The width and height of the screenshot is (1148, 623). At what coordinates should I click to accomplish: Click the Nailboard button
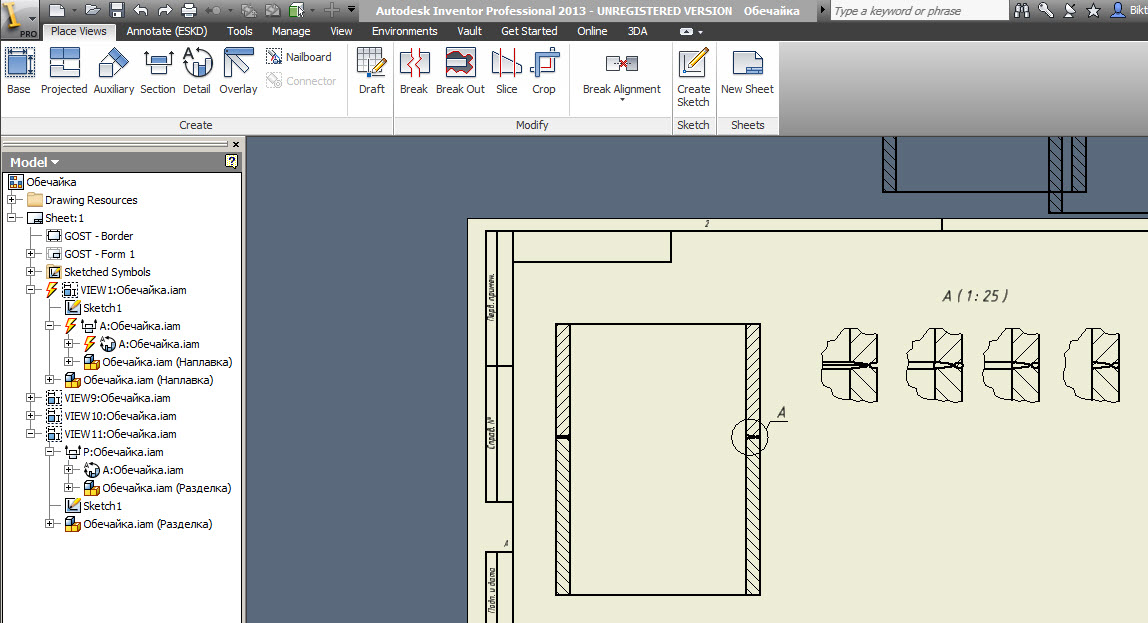pos(300,57)
